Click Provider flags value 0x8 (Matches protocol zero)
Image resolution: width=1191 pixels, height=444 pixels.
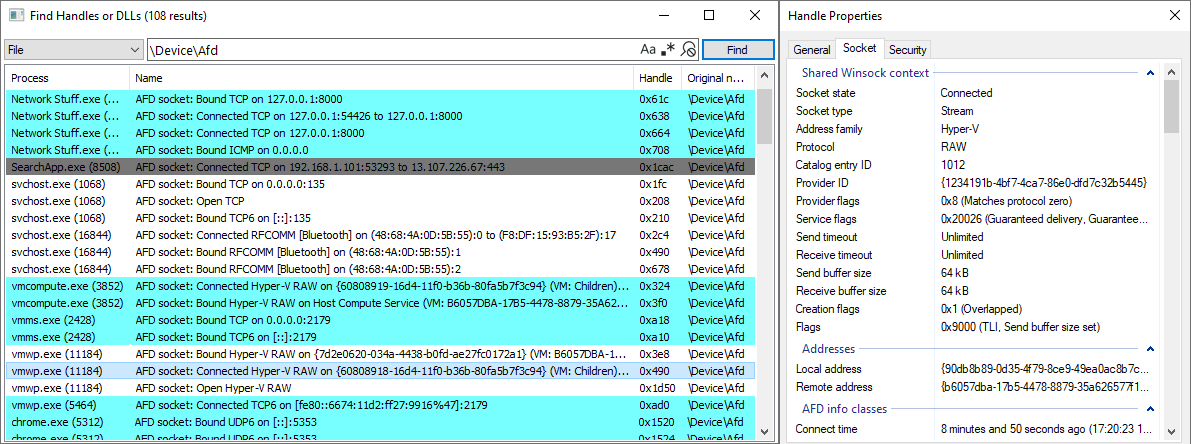[x=1007, y=201]
